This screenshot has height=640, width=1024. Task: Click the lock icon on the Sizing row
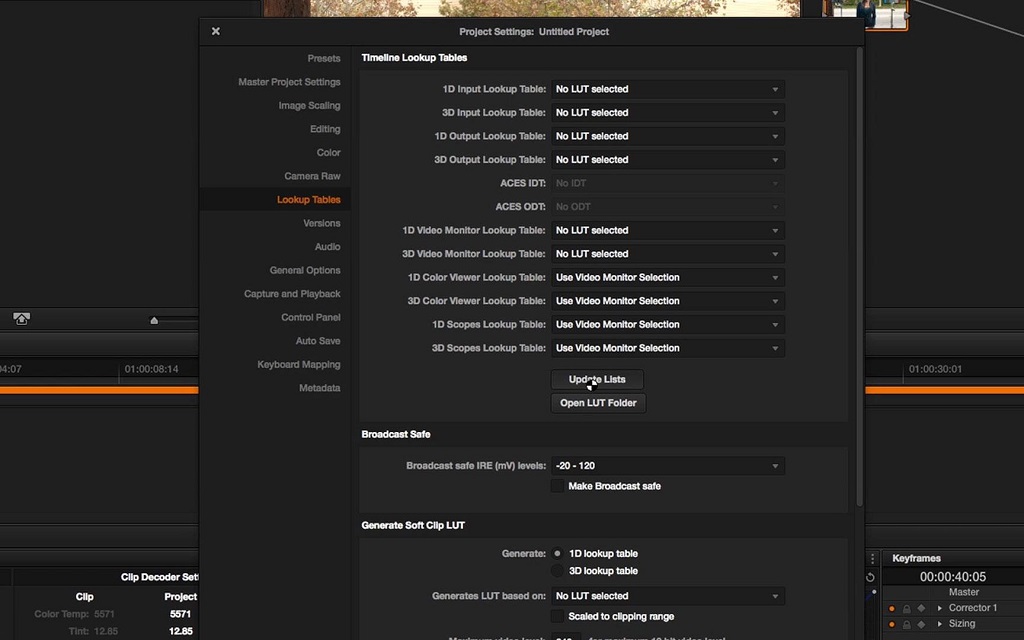click(x=906, y=624)
